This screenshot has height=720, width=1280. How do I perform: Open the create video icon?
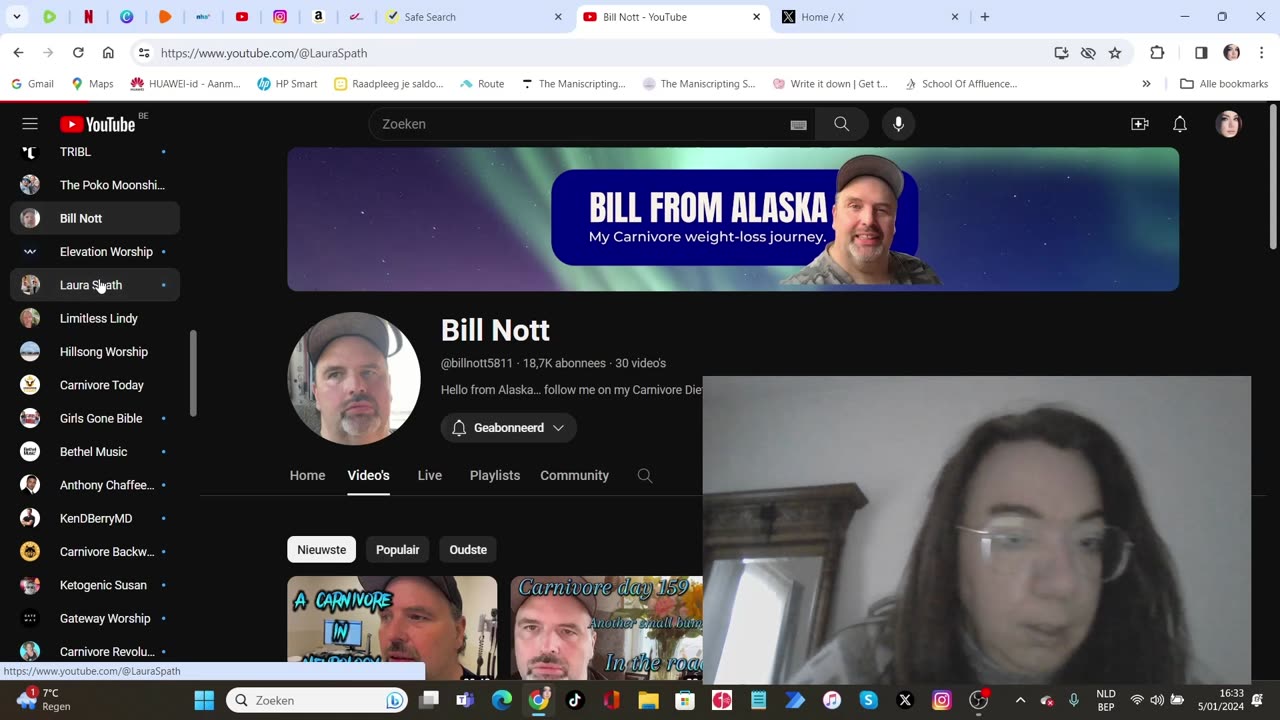(1139, 124)
